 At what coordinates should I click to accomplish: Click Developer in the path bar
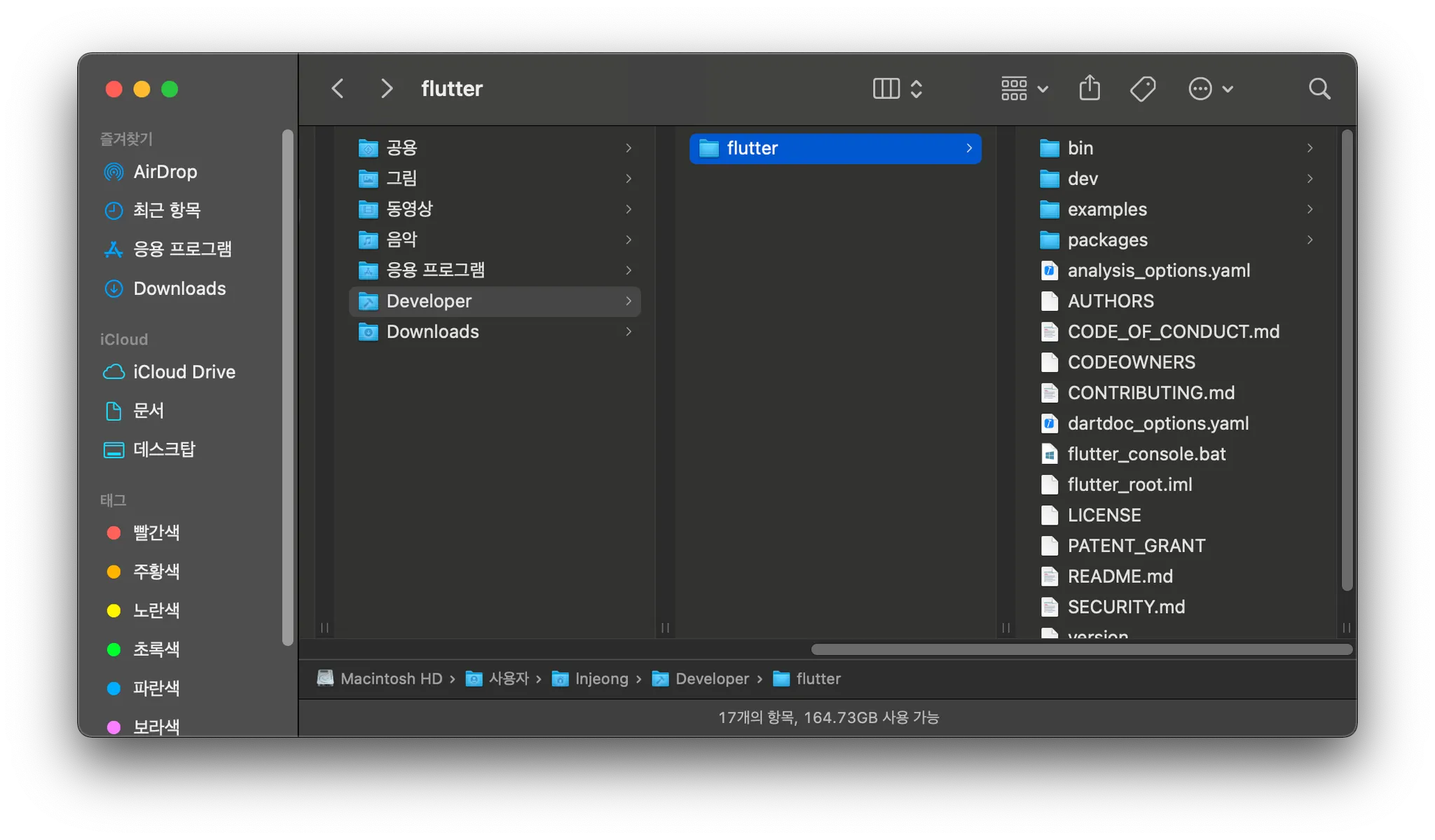pos(711,679)
